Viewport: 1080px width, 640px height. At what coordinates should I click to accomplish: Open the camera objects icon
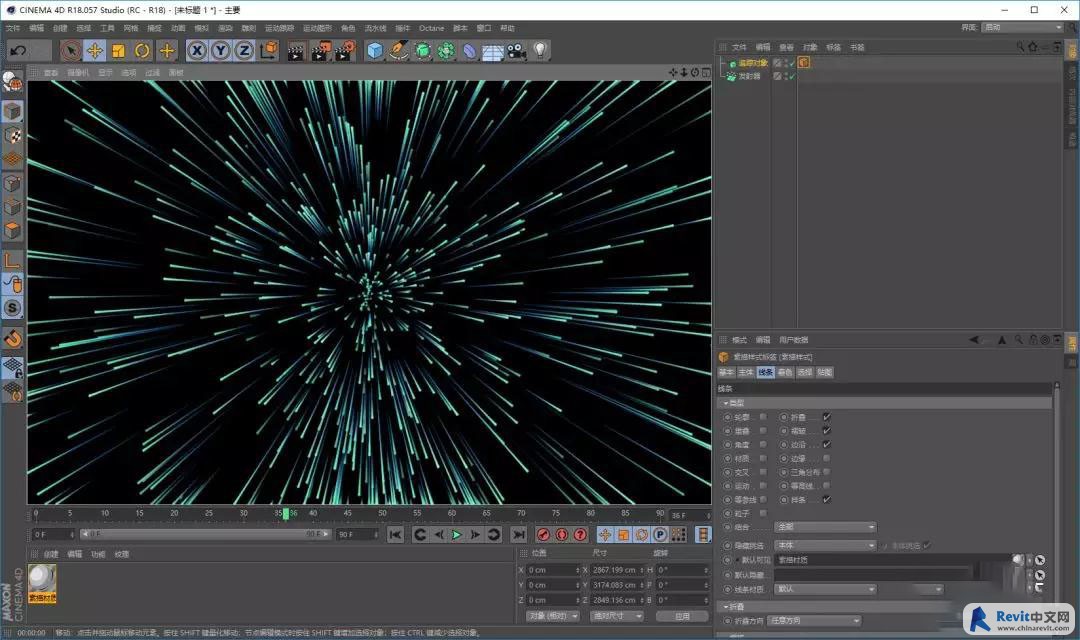pos(517,51)
